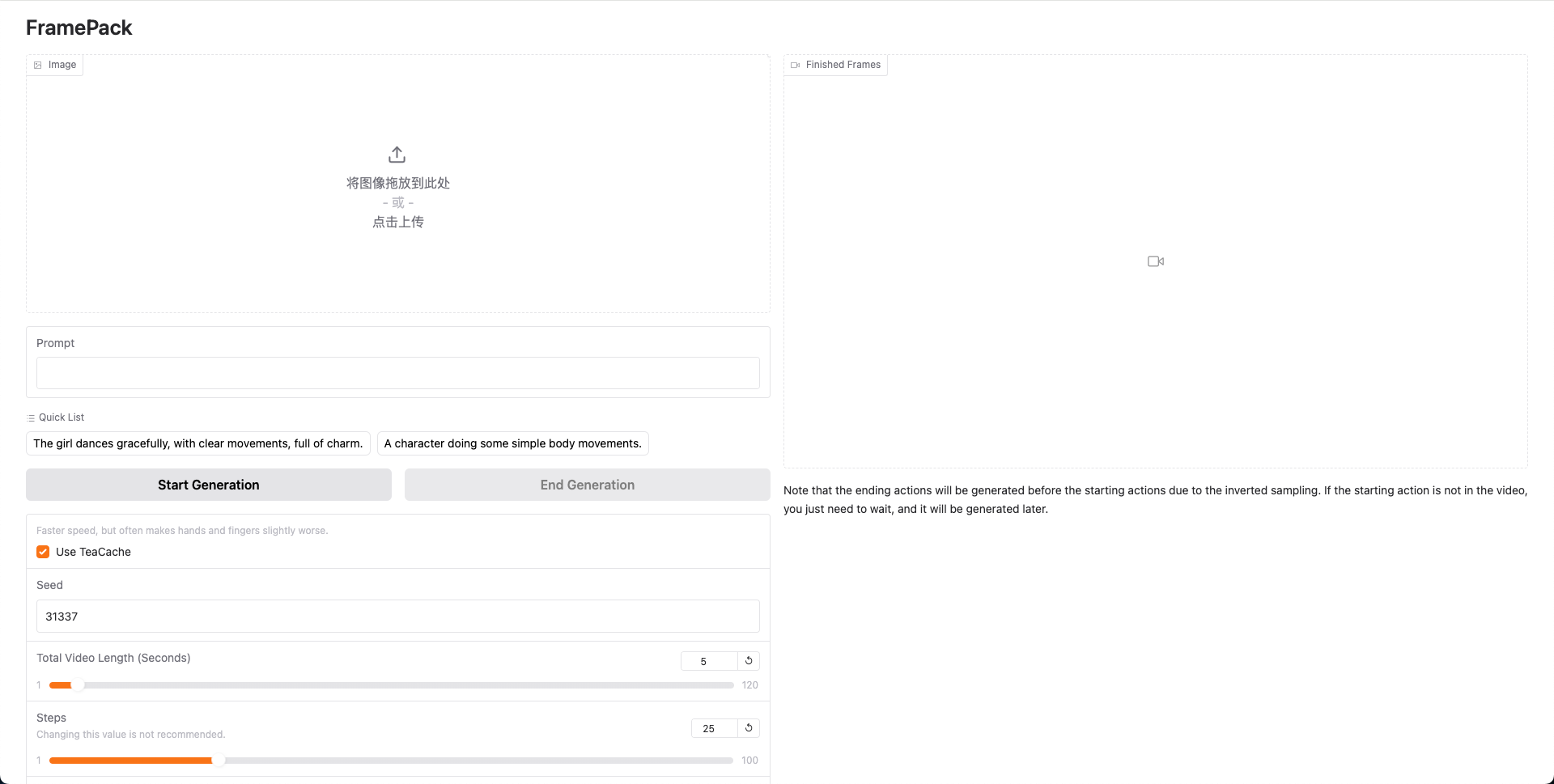Screen dimensions: 1554x784
Task: Choose the 'girl dances gracefully' quick prompt
Action: click(x=198, y=443)
